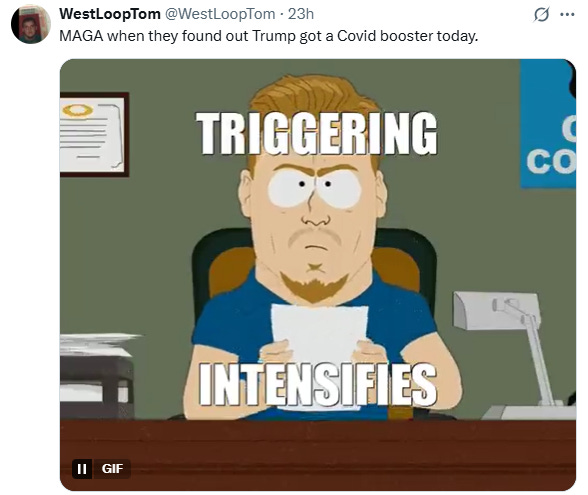Pause the playing GIF
The width and height of the screenshot is (588, 495).
coord(82,468)
